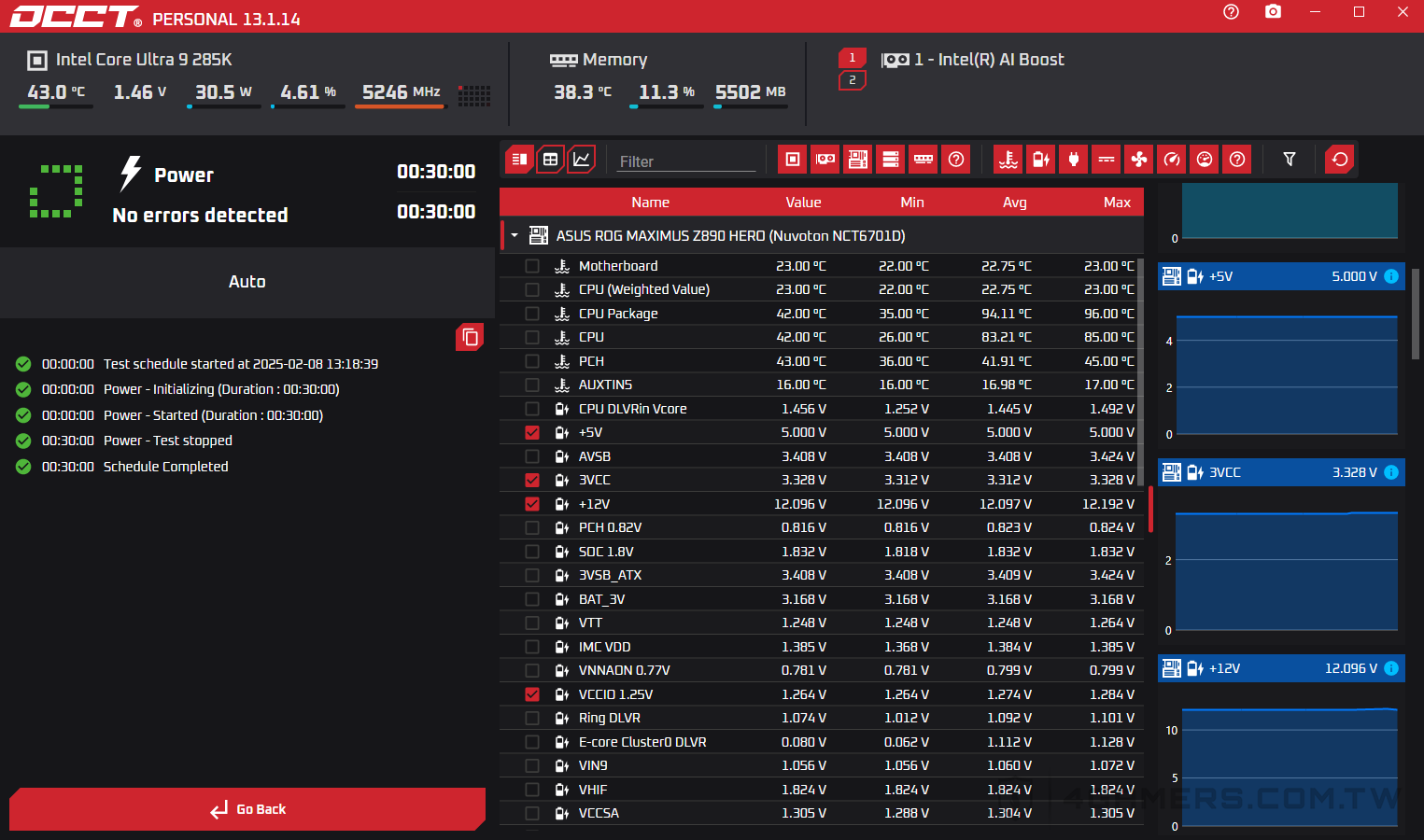Collapse the ASUS ROG MAXIMUS Z890 HERO group
1424x840 pixels.
coord(515,235)
